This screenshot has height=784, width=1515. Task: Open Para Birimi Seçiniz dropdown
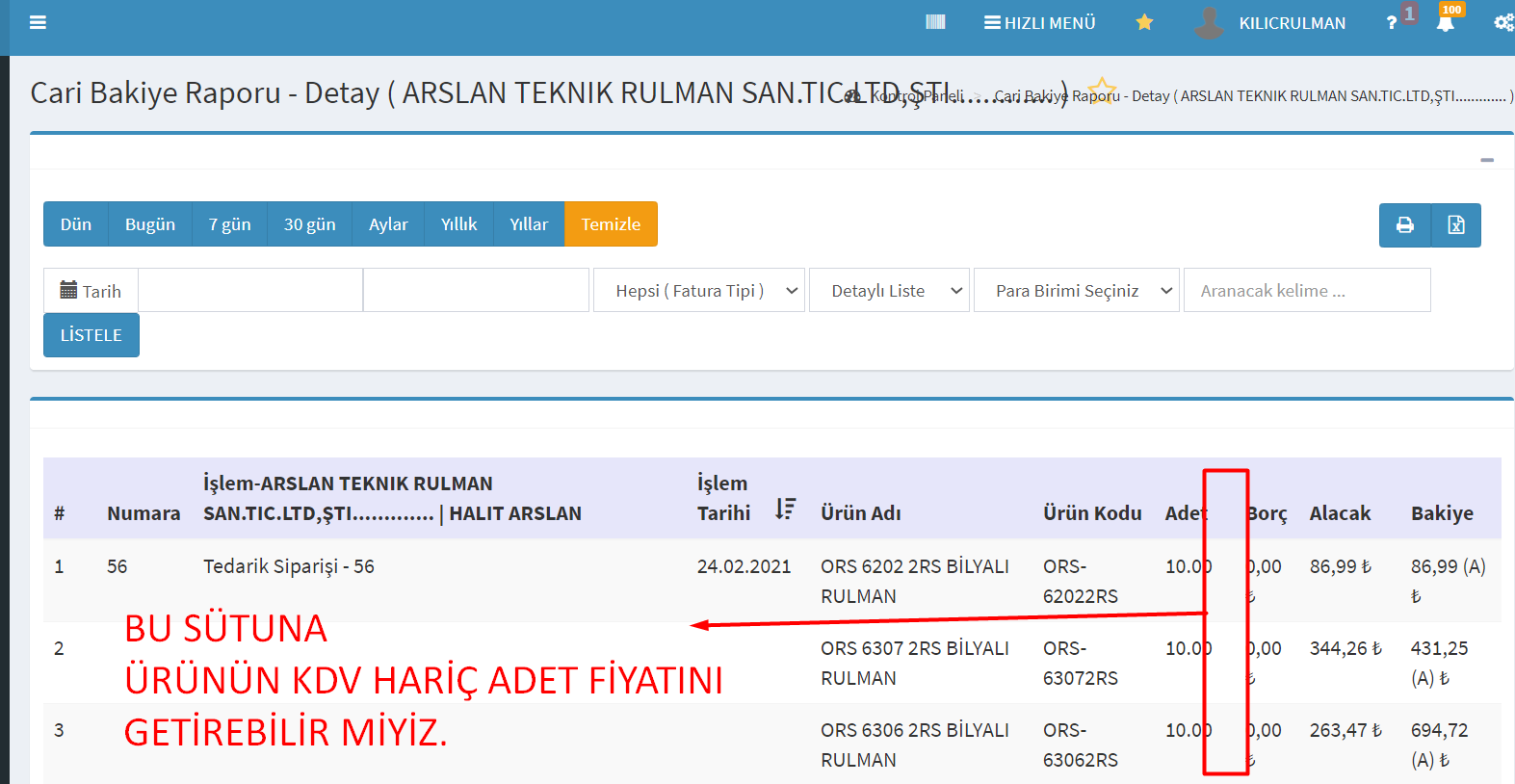coord(1077,291)
